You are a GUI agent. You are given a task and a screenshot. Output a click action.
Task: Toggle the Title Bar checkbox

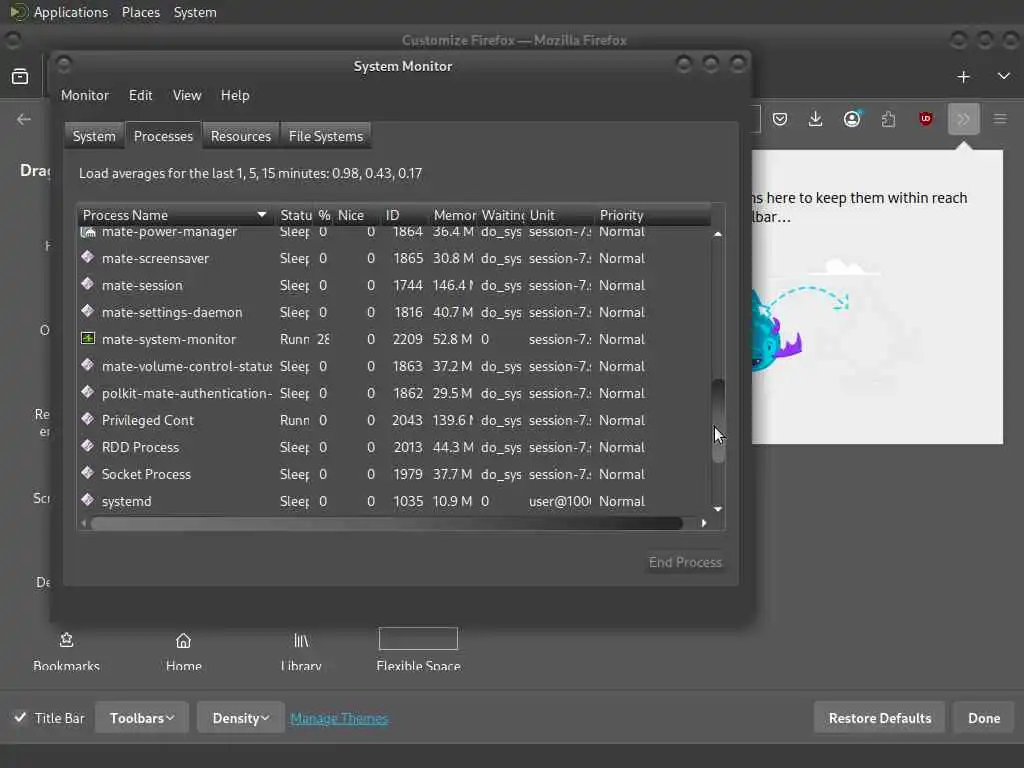click(x=20, y=718)
